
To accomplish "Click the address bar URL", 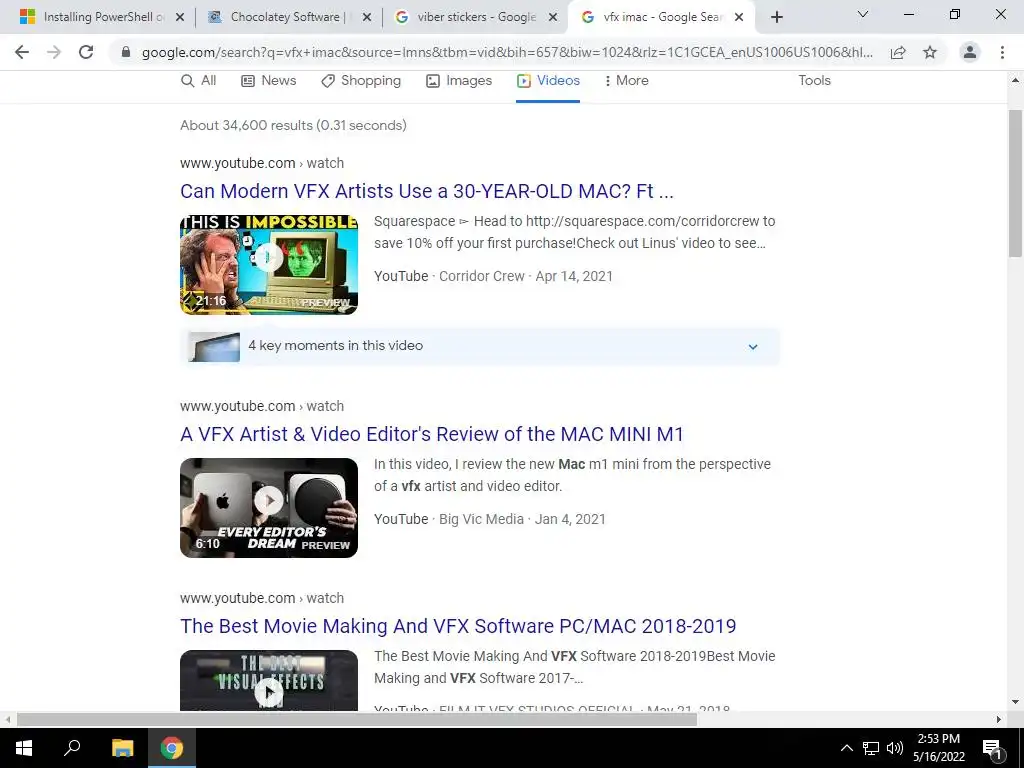I will pyautogui.click(x=507, y=53).
